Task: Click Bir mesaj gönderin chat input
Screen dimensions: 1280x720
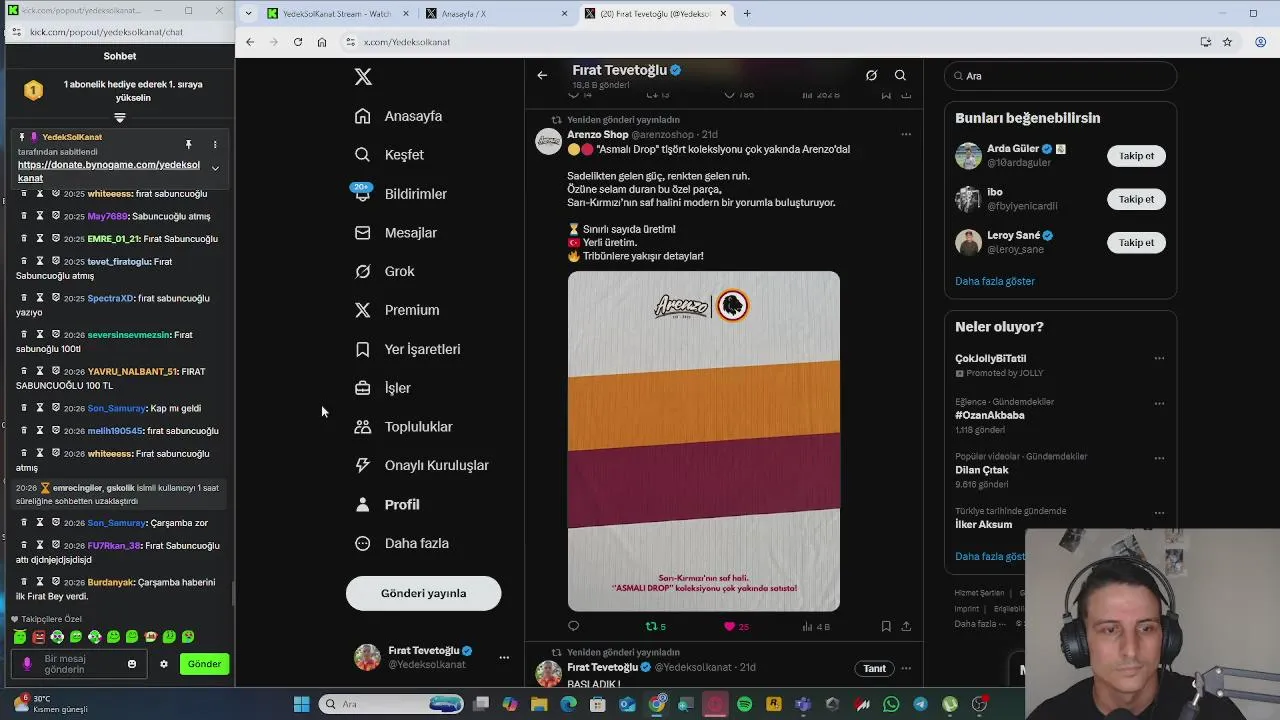Action: pyautogui.click(x=80, y=664)
